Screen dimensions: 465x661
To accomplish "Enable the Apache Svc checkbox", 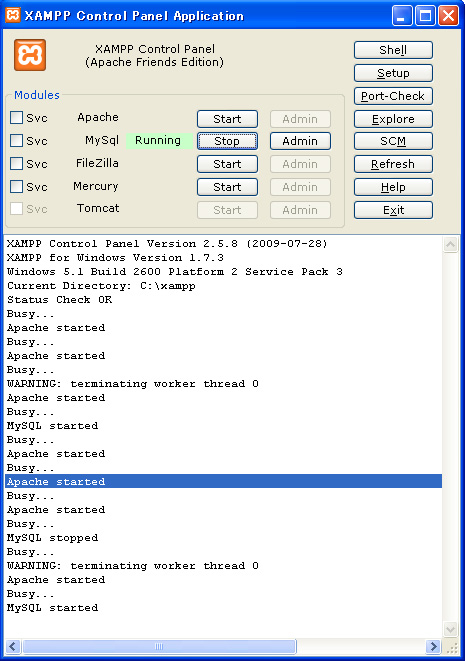I will [x=16, y=118].
